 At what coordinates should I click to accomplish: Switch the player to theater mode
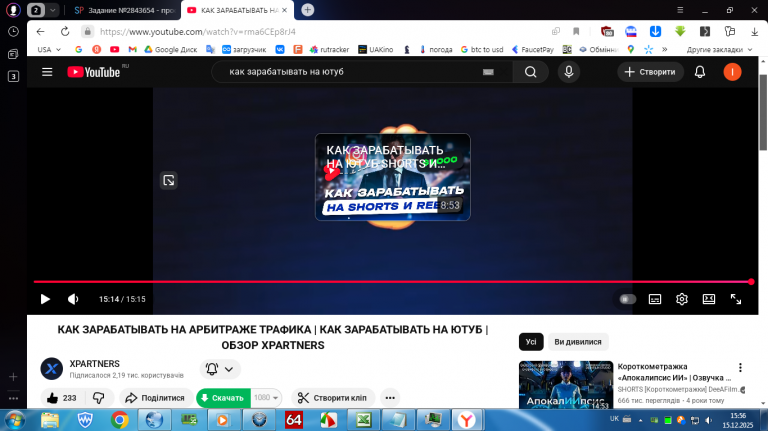point(709,299)
